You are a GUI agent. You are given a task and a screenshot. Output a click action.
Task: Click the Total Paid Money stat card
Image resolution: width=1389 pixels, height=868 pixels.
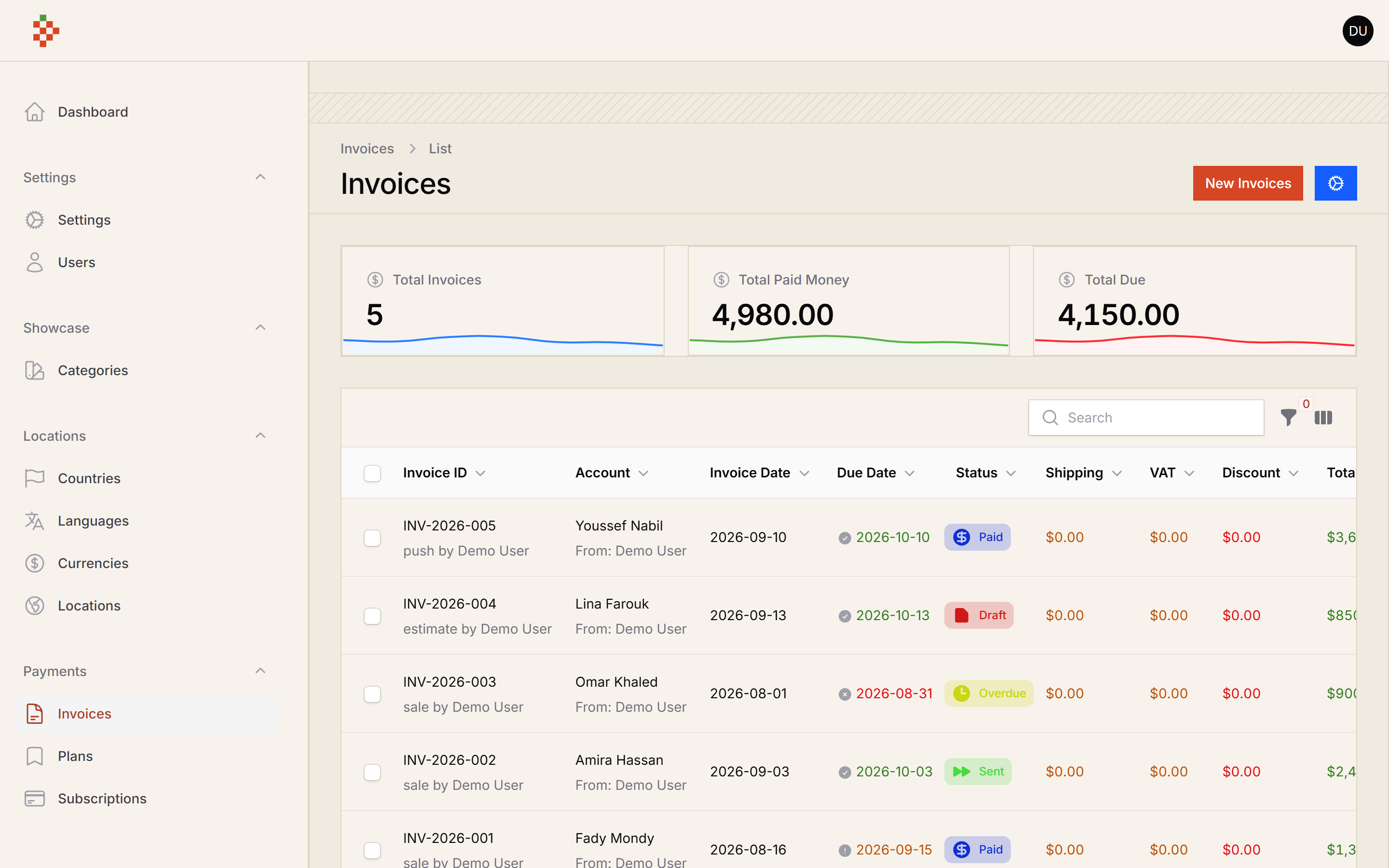[848, 301]
